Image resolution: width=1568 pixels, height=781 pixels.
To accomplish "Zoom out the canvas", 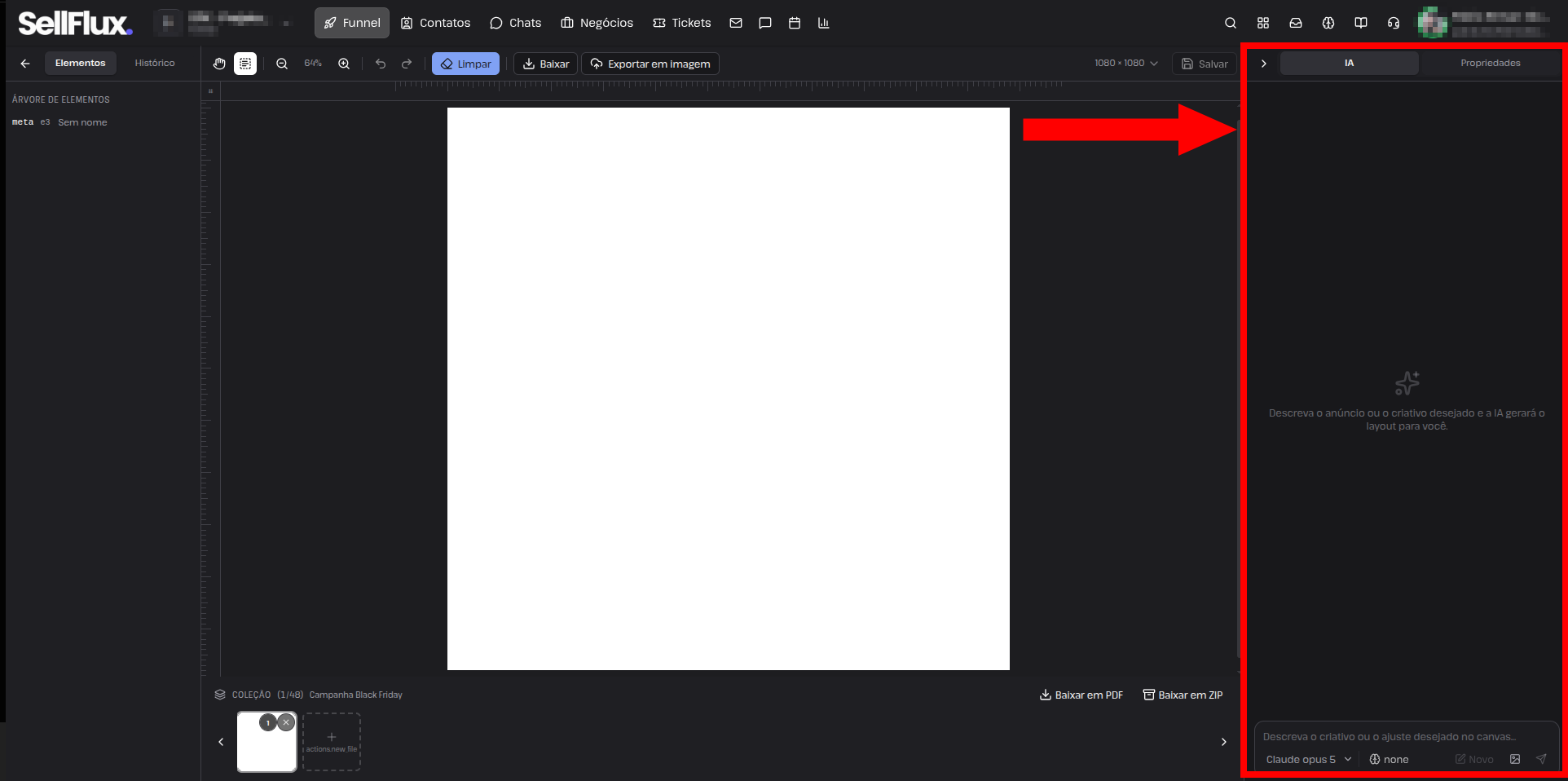I will coord(282,64).
